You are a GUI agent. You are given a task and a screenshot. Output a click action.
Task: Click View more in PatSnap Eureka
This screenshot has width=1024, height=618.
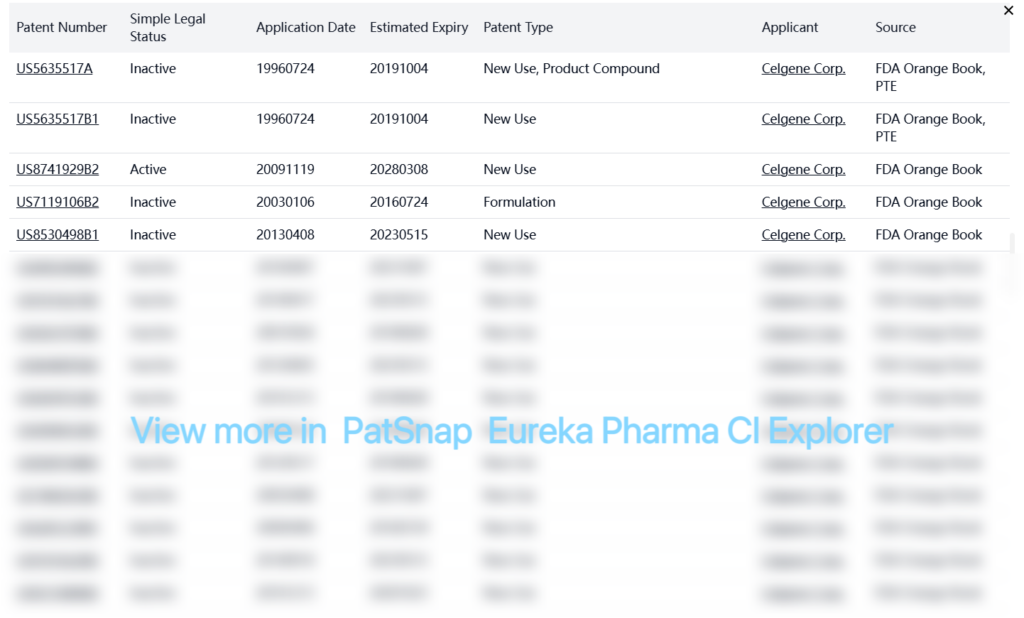[x=511, y=431]
